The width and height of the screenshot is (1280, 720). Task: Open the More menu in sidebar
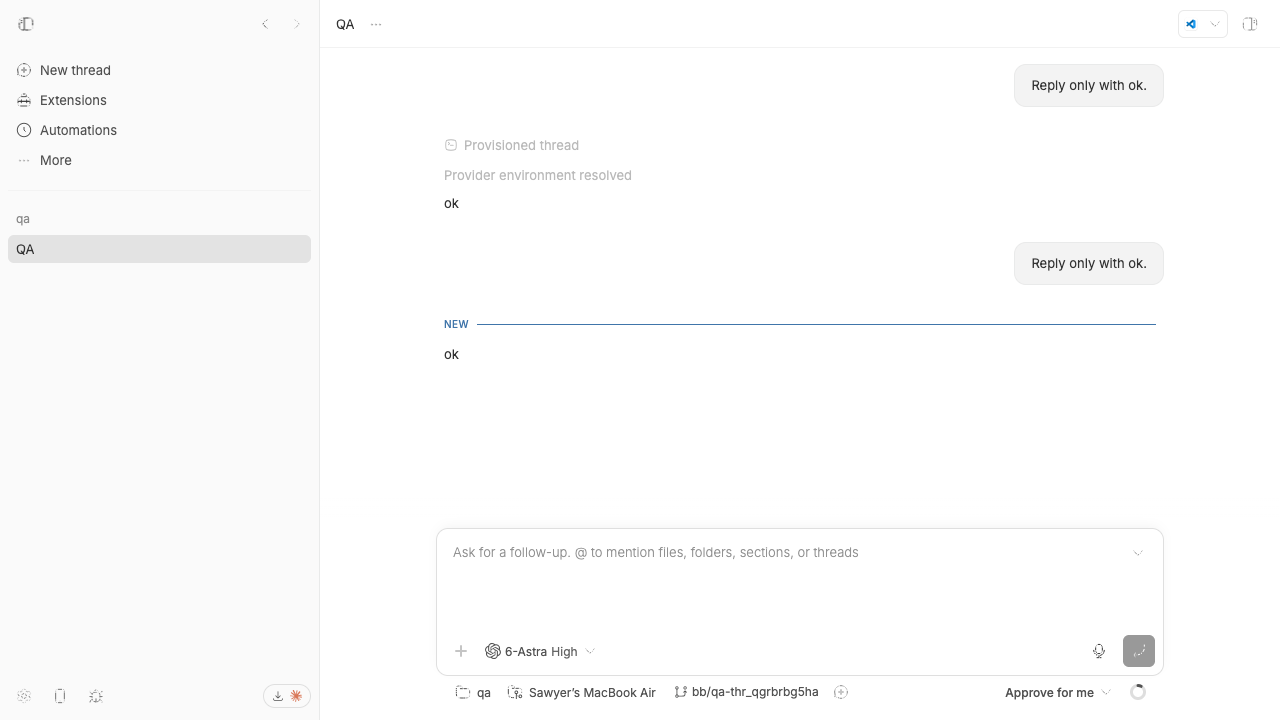pyautogui.click(x=159, y=160)
